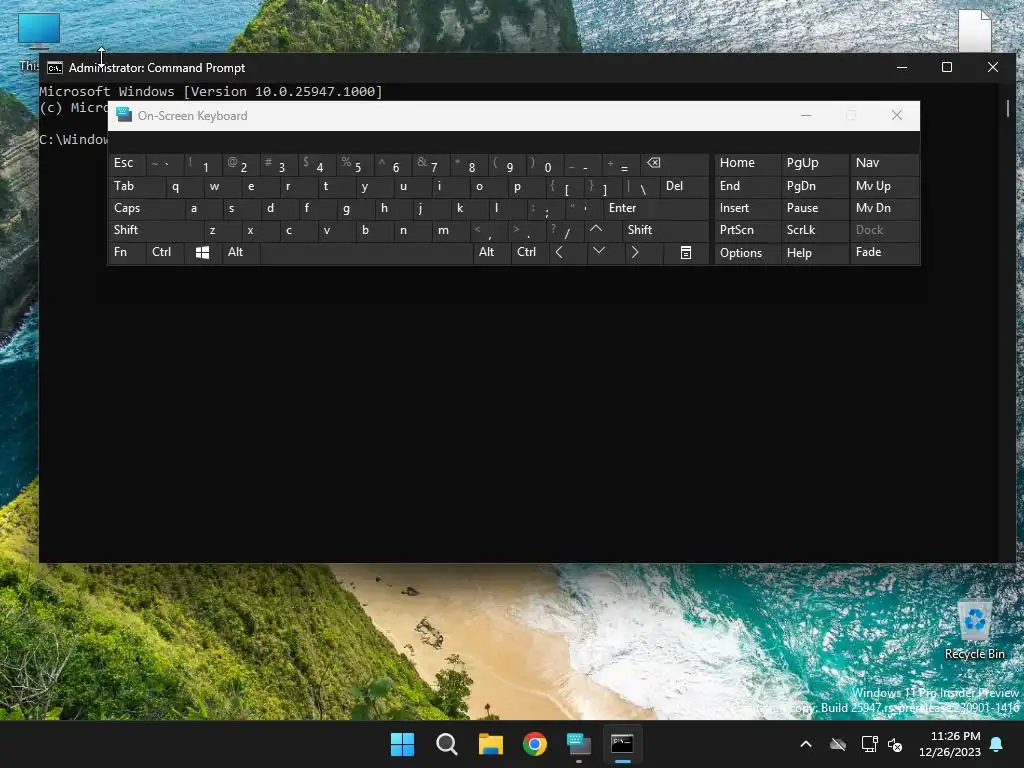
Task: Click the Fade key on the keyboard
Action: click(884, 253)
